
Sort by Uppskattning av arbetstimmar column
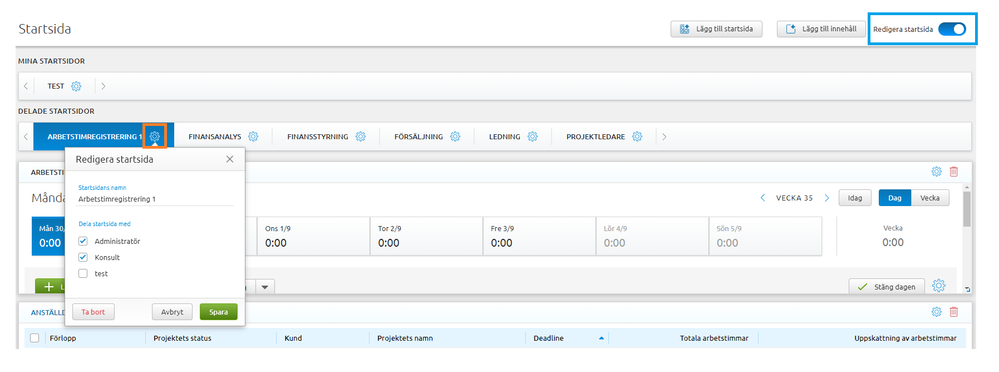pos(905,338)
